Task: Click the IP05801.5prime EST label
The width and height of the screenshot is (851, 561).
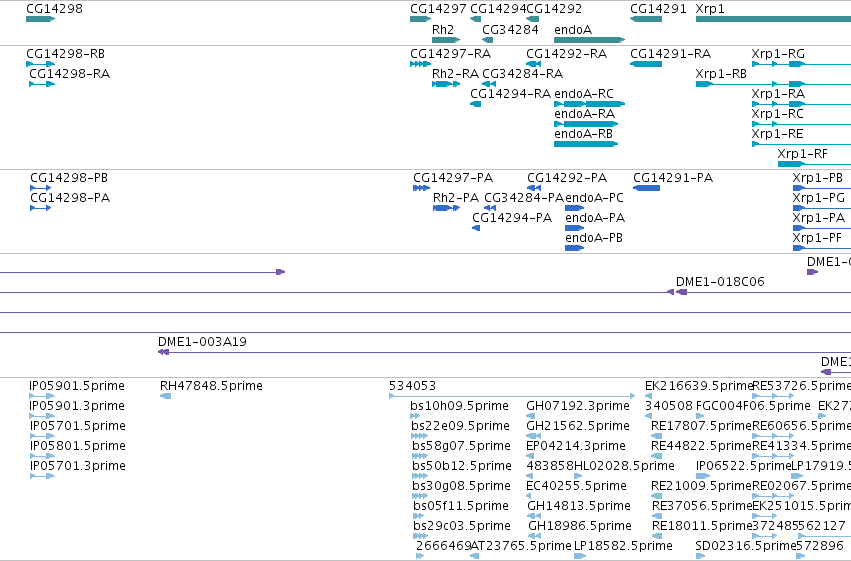Action: [x=78, y=447]
